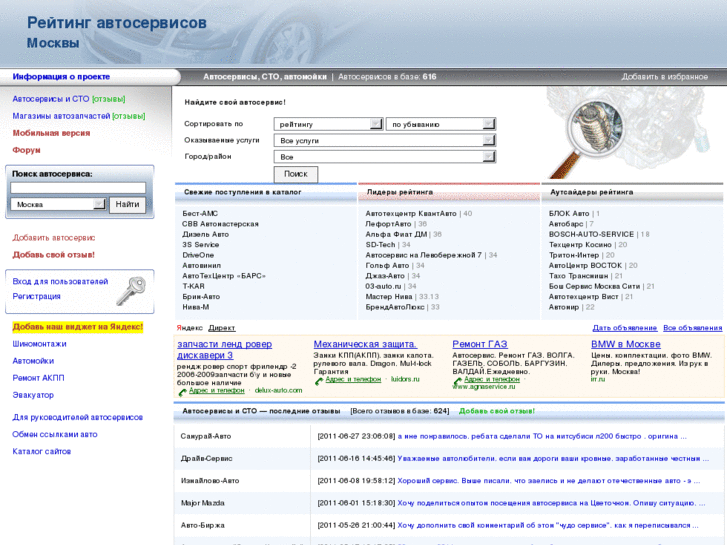Open 'Для руководителей автосервисов' link
The width and height of the screenshot is (727, 545).
(x=77, y=417)
